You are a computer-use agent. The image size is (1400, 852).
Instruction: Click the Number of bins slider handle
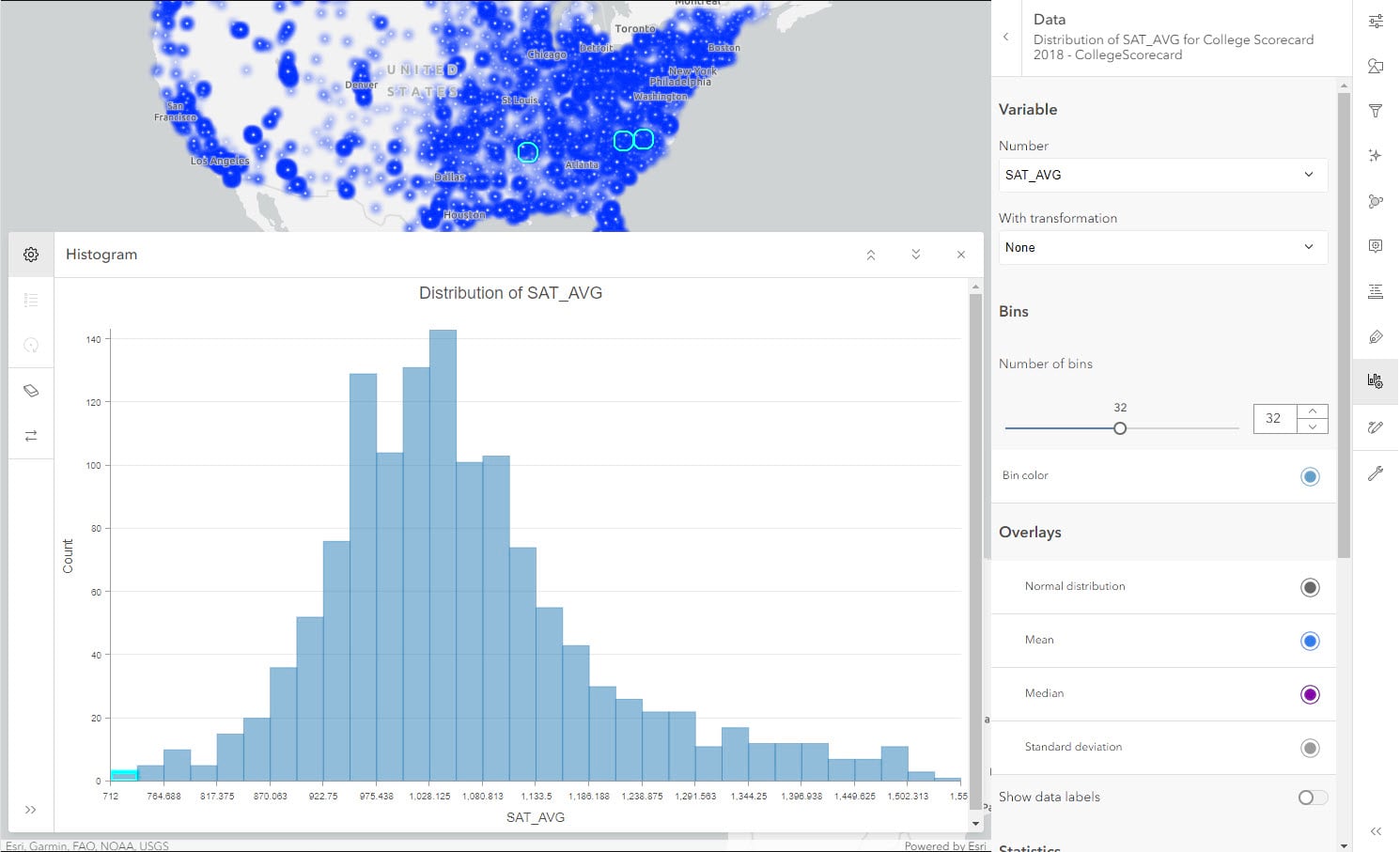coord(1120,428)
